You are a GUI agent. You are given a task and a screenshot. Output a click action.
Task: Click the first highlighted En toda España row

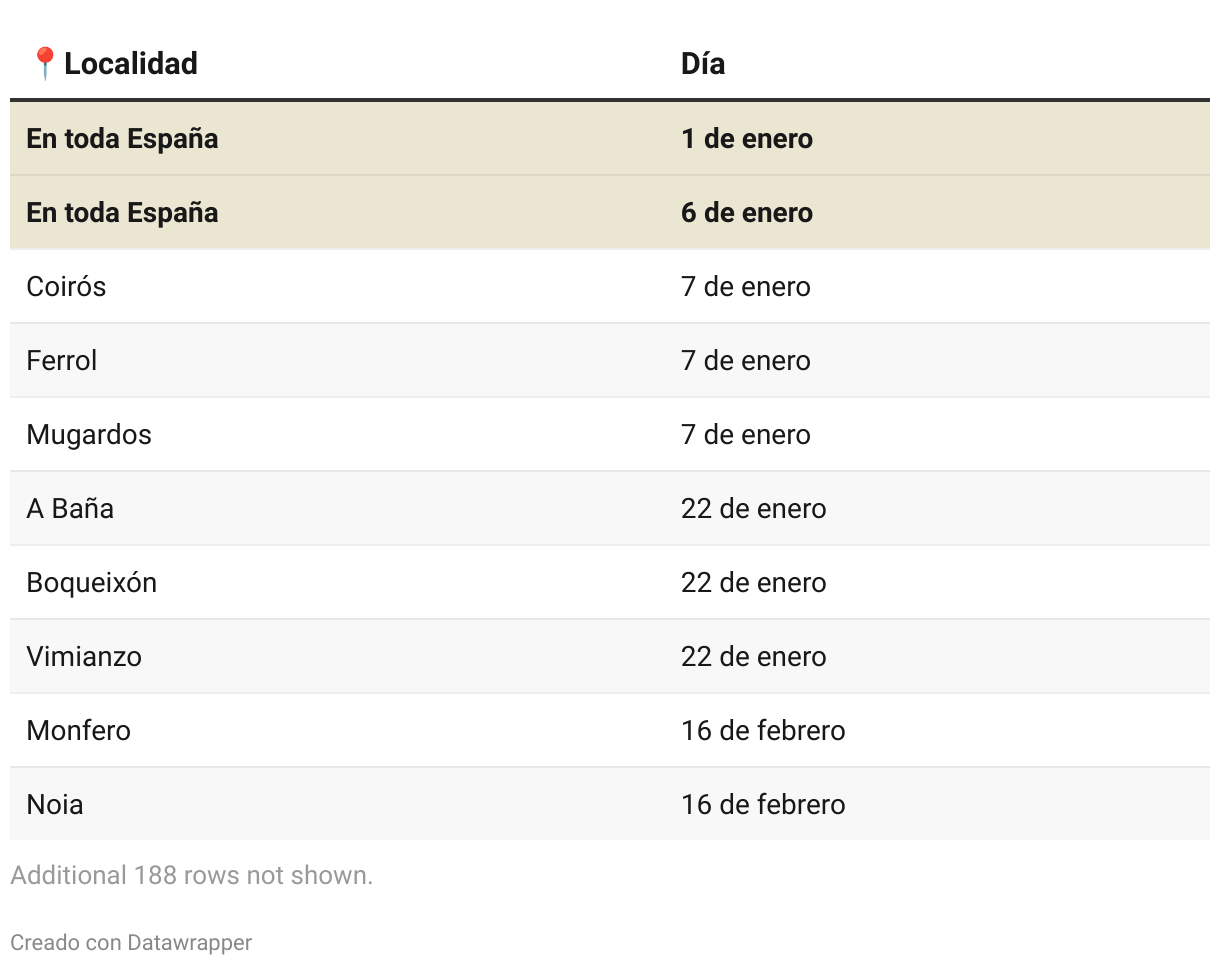610,139
